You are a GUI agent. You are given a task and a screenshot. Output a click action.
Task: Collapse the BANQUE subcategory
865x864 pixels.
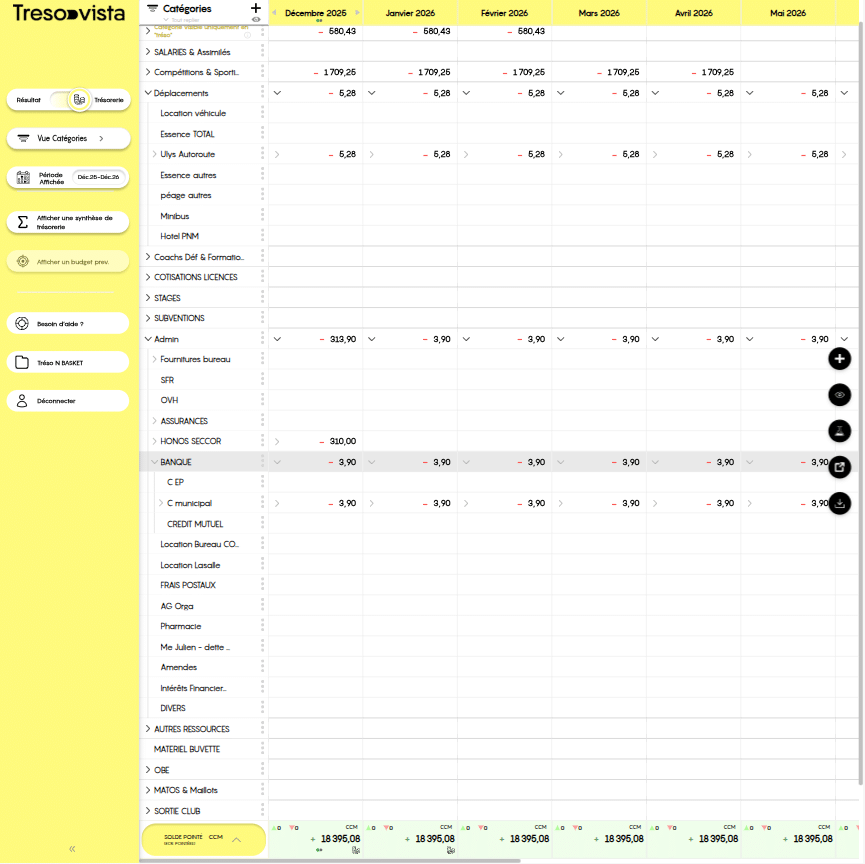pyautogui.click(x=154, y=462)
